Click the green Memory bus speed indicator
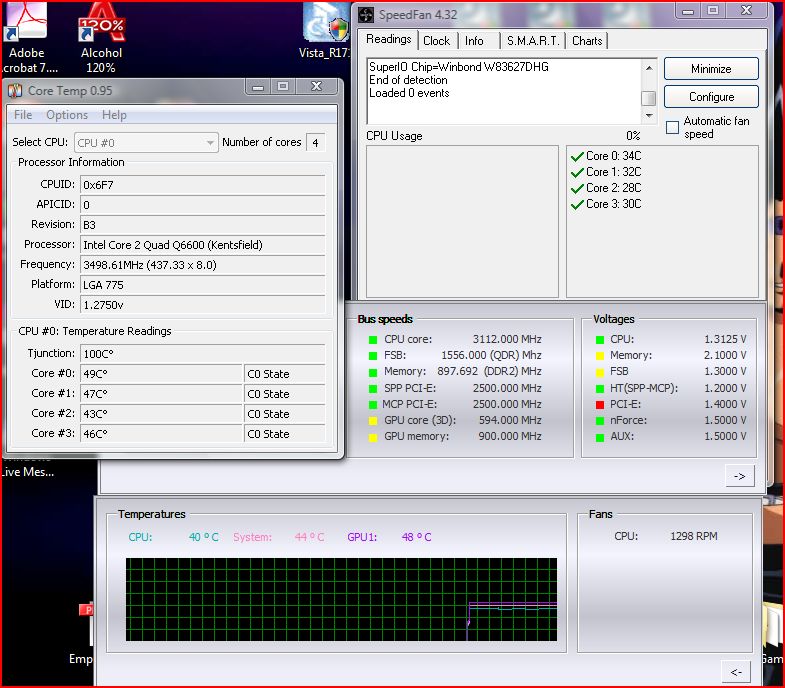The height and width of the screenshot is (688, 785). tap(372, 373)
